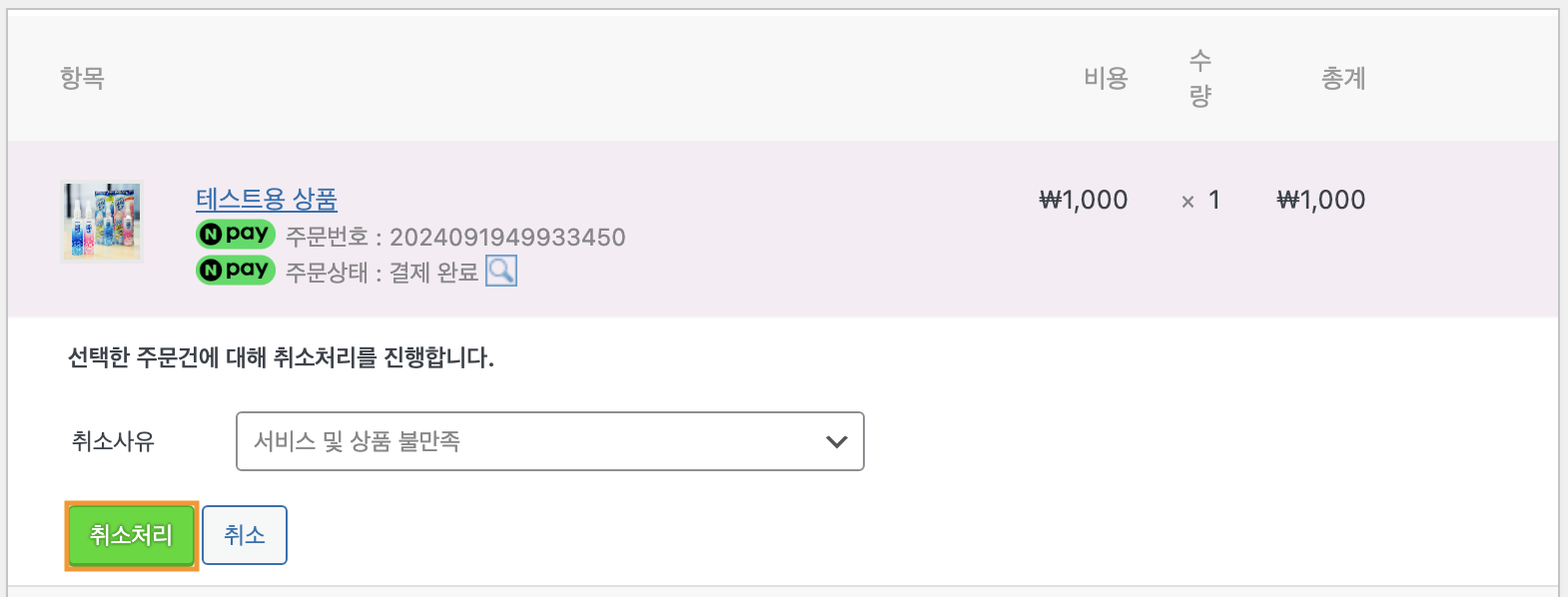
Task: Click the cancellation notice text line
Action: [x=281, y=357]
